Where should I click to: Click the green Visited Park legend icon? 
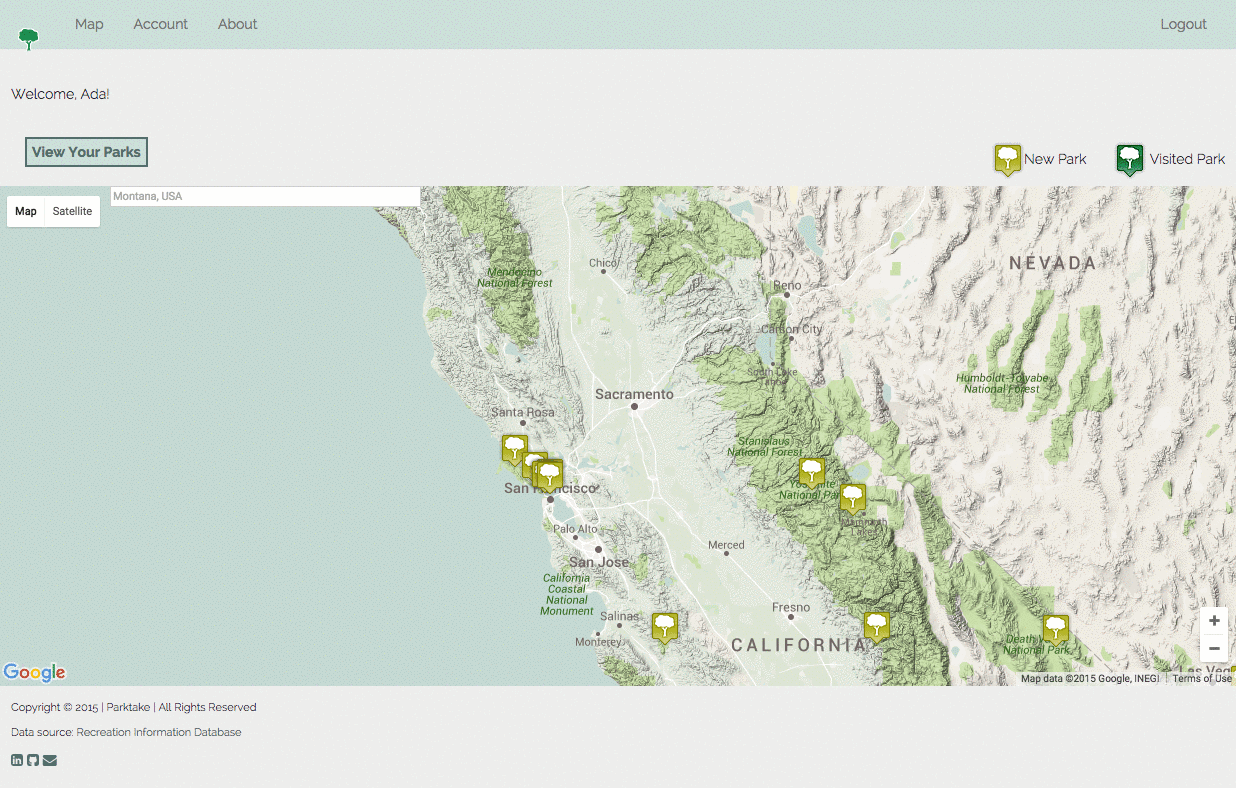(1130, 159)
